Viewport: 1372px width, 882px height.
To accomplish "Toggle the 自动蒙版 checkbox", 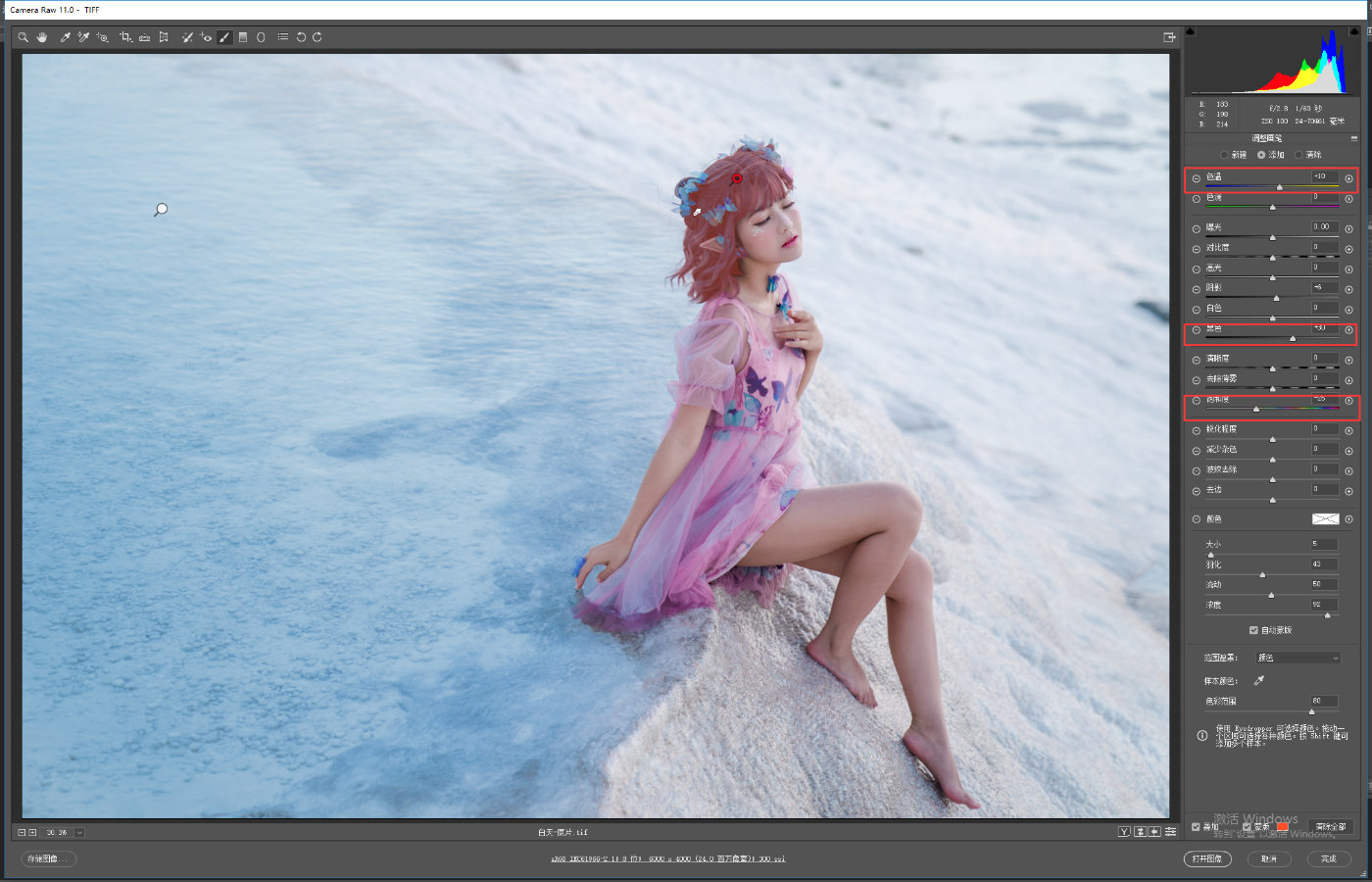I will [1253, 630].
